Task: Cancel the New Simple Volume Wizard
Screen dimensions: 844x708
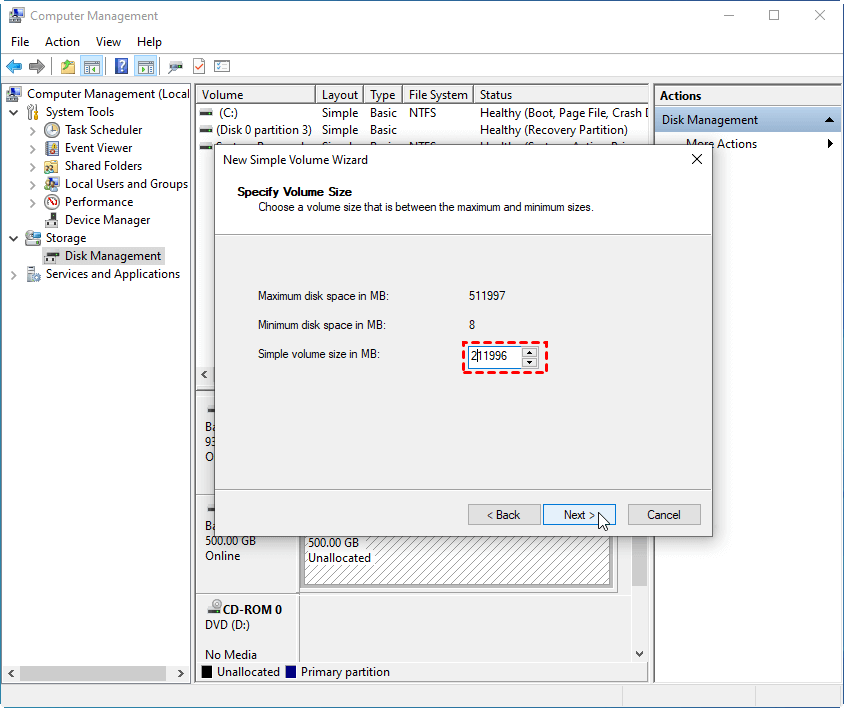Action: (664, 515)
